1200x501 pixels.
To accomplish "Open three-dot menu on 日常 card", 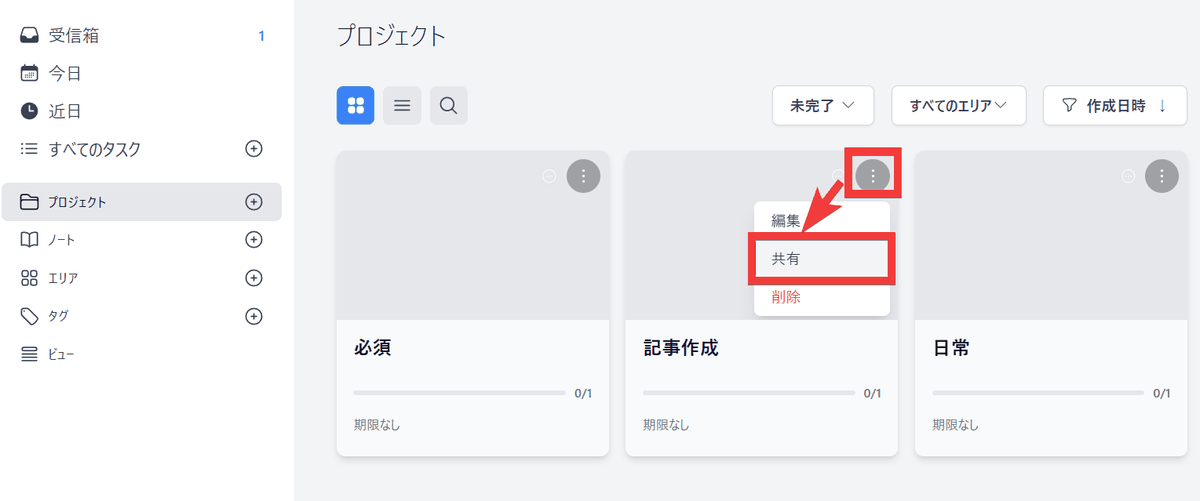I will (1161, 176).
